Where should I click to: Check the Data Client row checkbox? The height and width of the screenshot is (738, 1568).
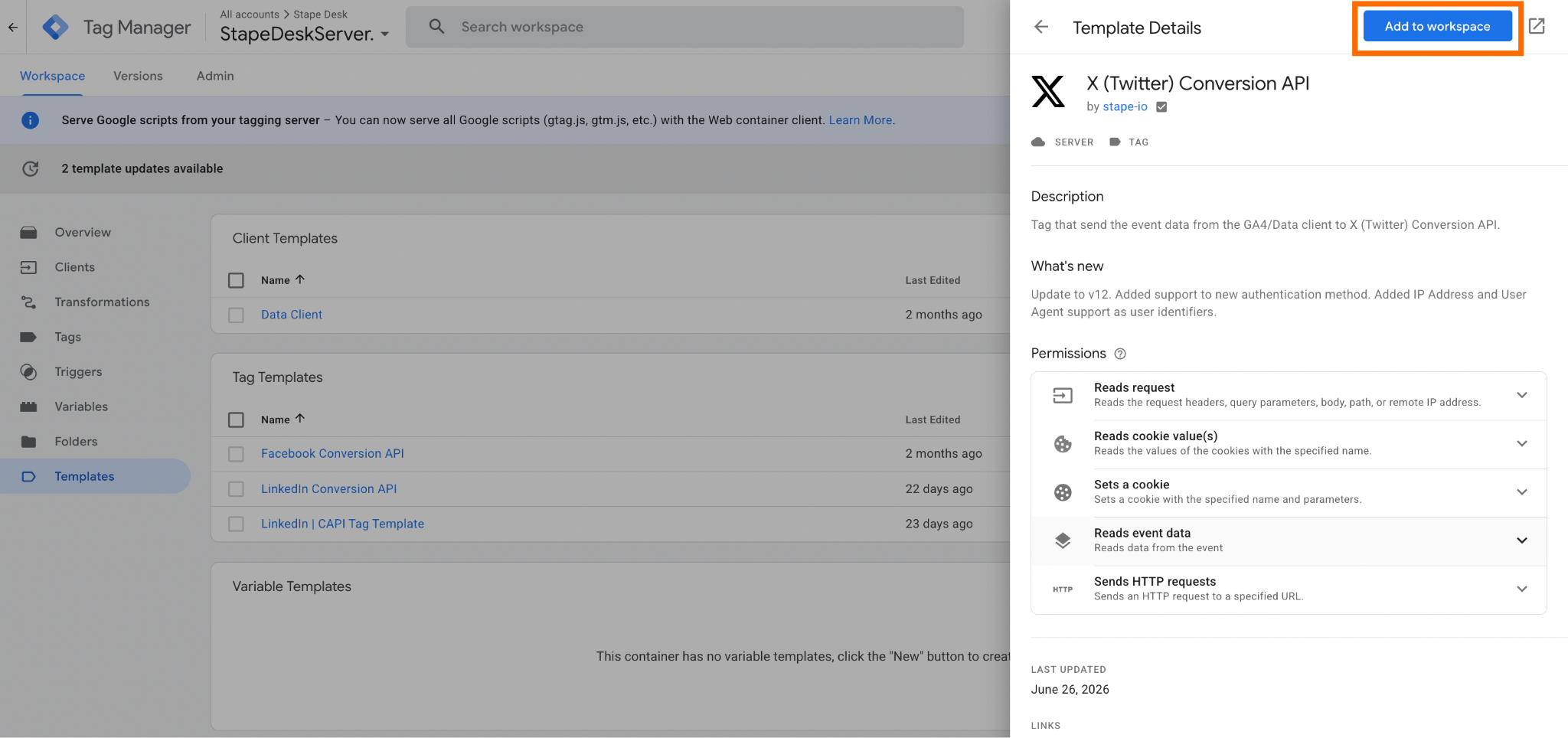pos(236,315)
